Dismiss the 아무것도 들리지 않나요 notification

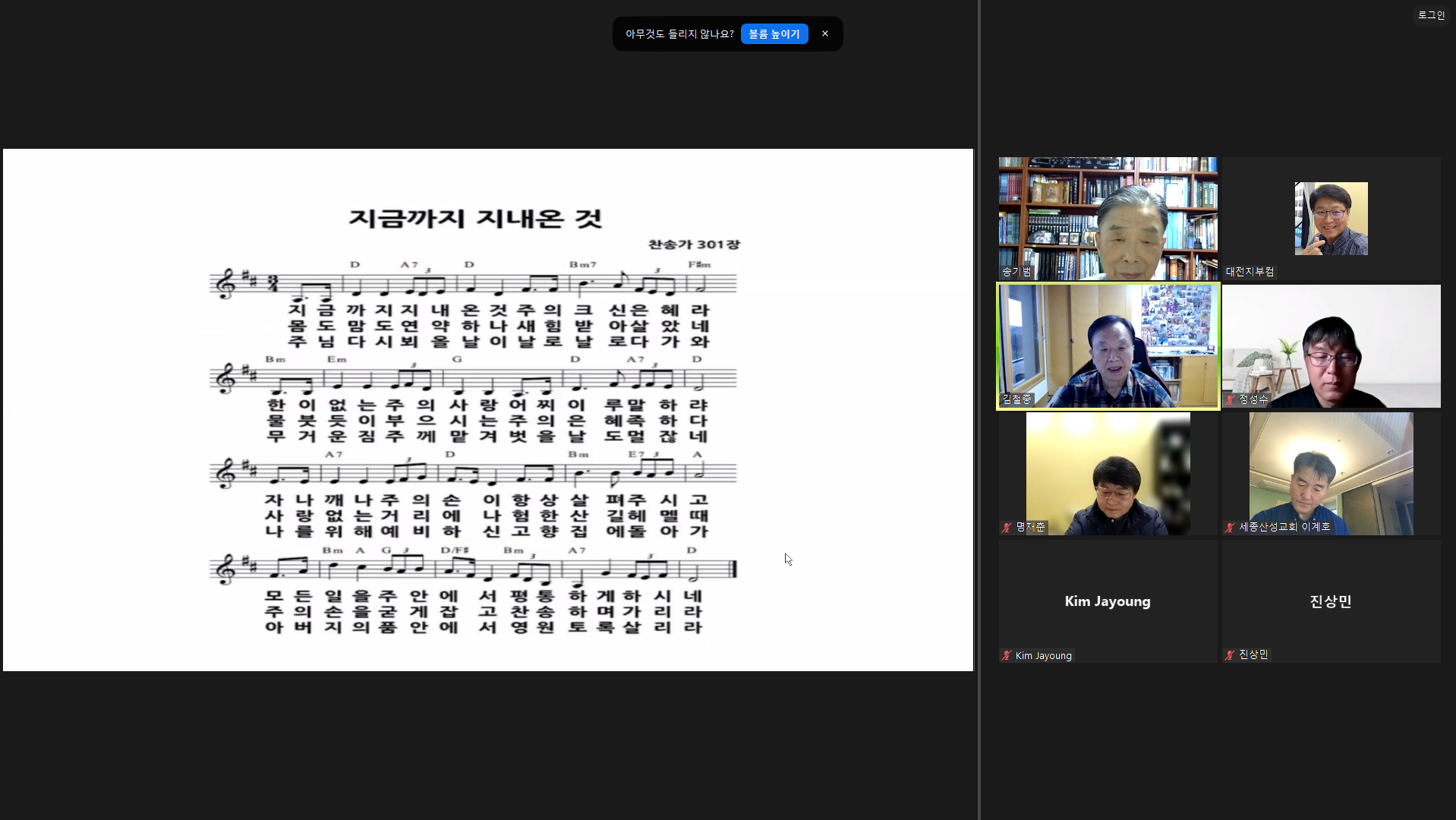[x=825, y=34]
